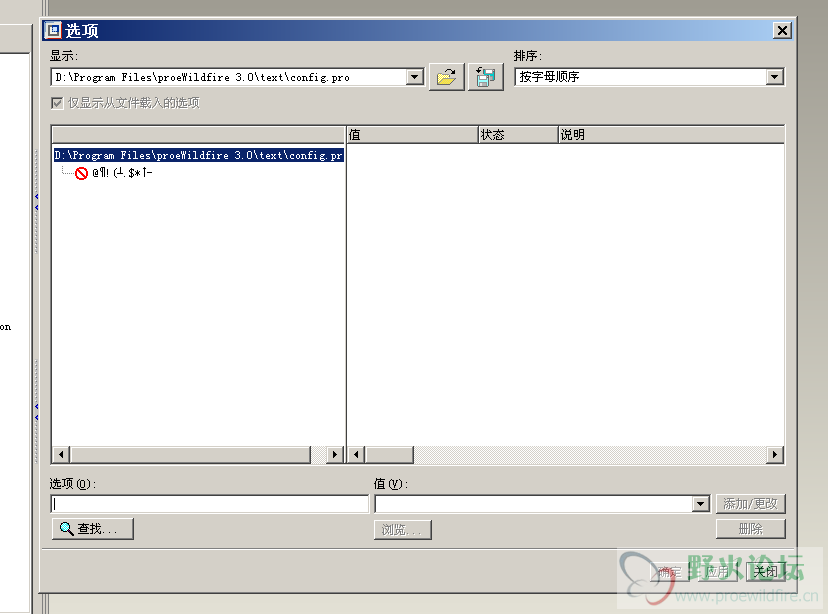Open a configuration file with the folder icon
Screen dimensions: 828x614
click(447, 77)
